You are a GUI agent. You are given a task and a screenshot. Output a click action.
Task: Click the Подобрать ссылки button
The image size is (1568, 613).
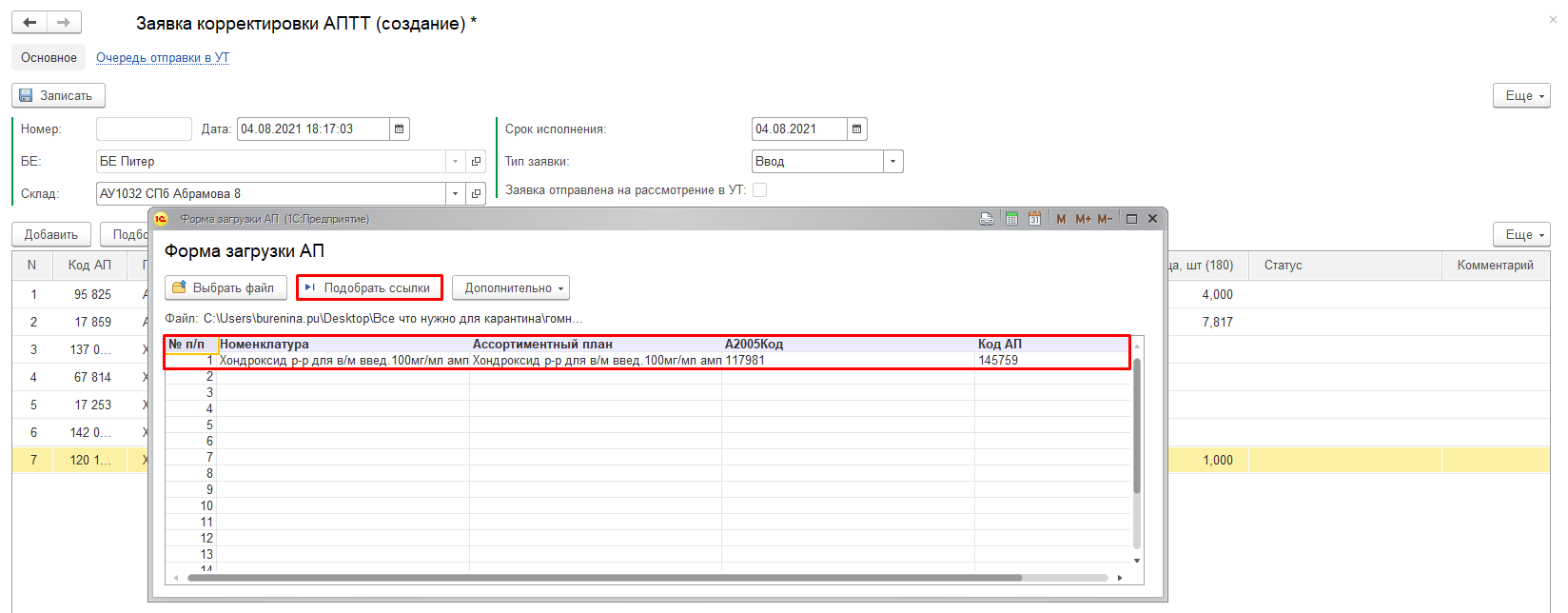[369, 288]
